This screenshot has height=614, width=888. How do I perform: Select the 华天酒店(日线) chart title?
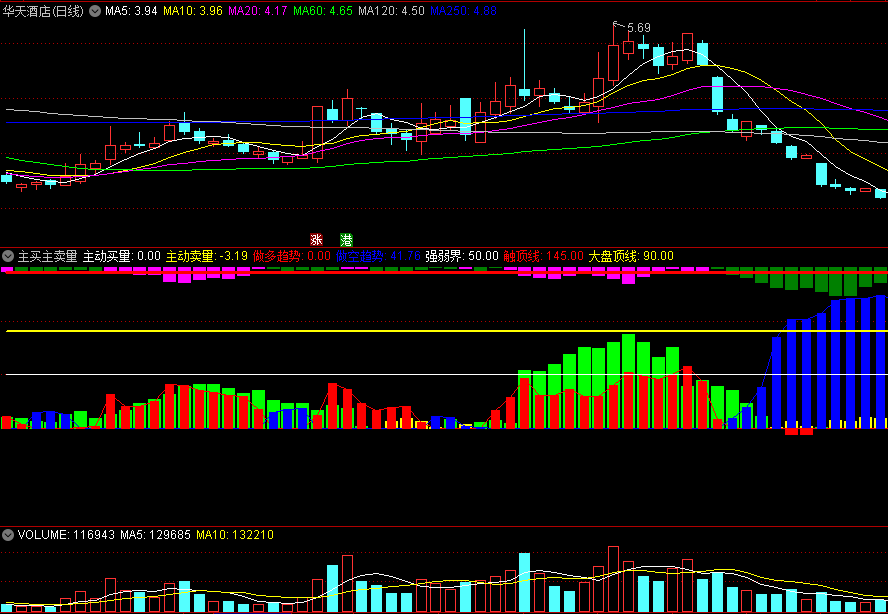(43, 11)
